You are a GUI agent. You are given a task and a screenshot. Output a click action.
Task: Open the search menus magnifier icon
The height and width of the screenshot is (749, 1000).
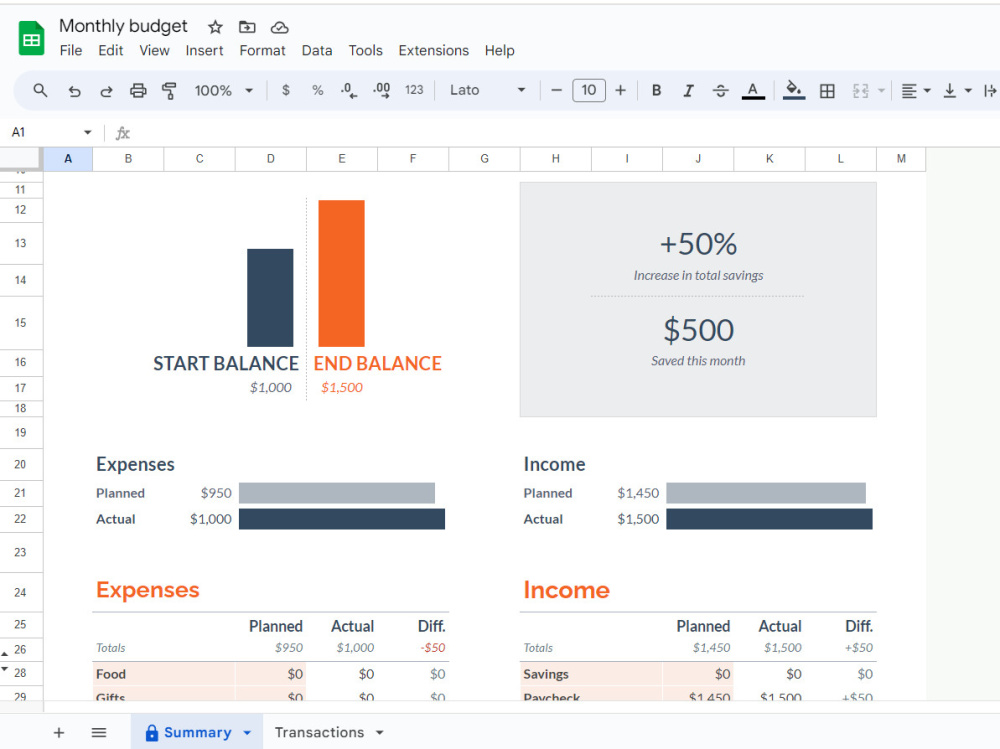[40, 91]
